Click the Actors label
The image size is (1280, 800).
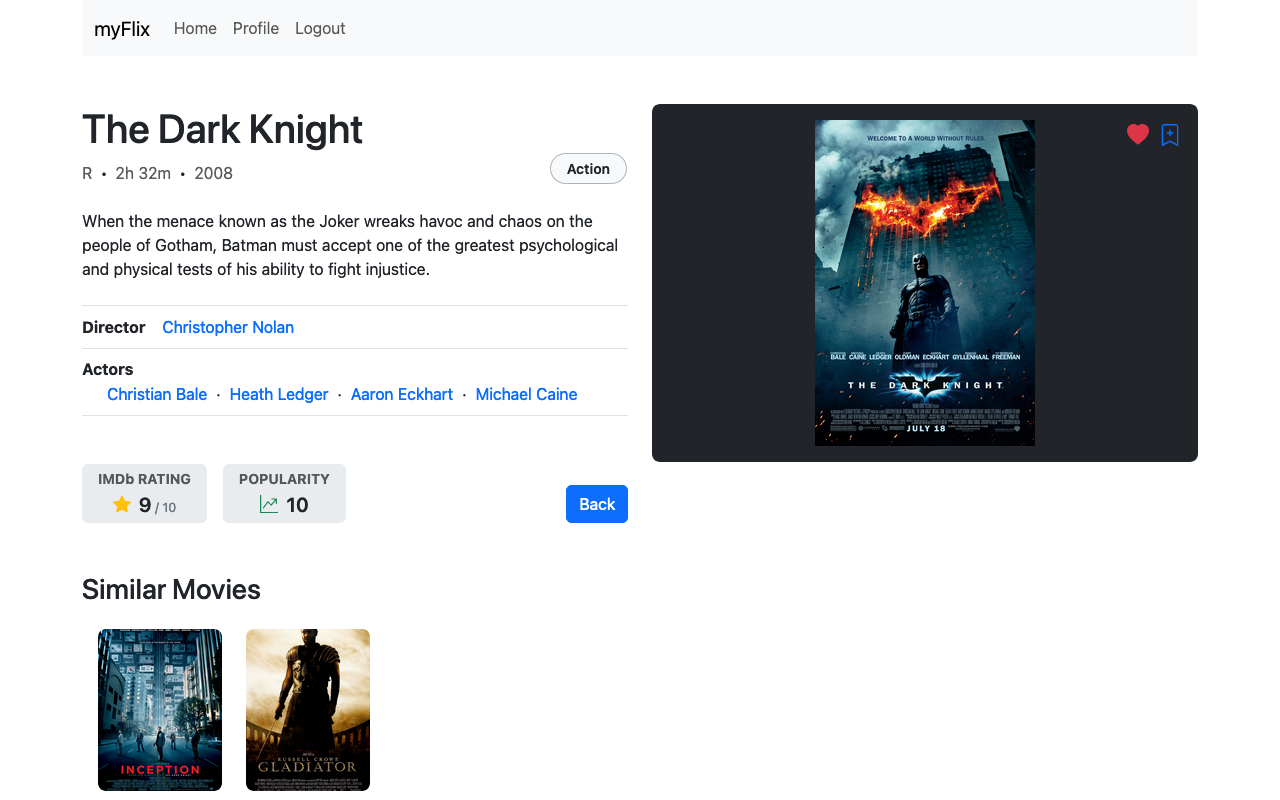(108, 369)
